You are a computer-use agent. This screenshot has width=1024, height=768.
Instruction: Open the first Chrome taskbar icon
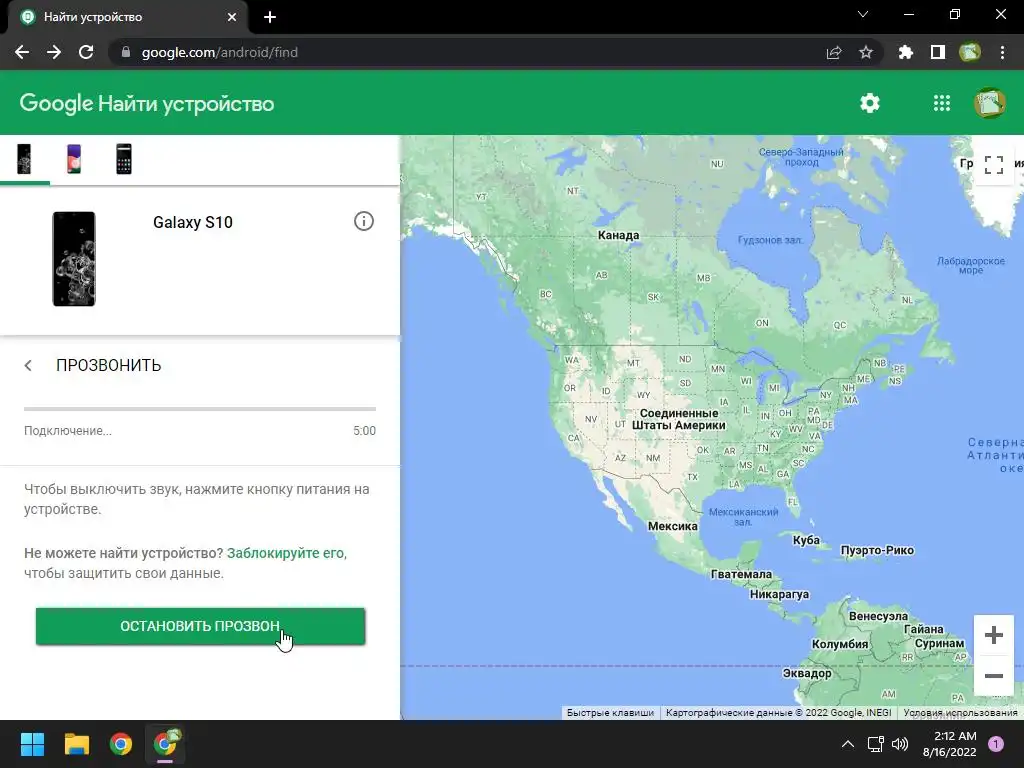[121, 744]
